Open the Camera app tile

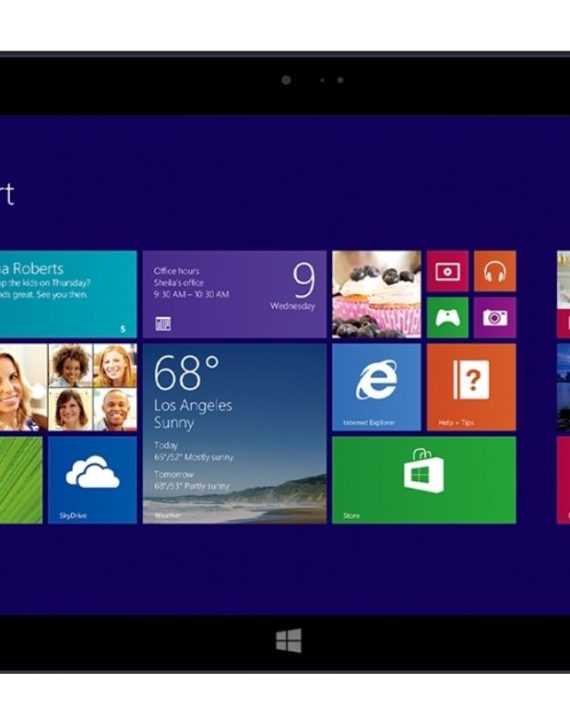click(495, 317)
